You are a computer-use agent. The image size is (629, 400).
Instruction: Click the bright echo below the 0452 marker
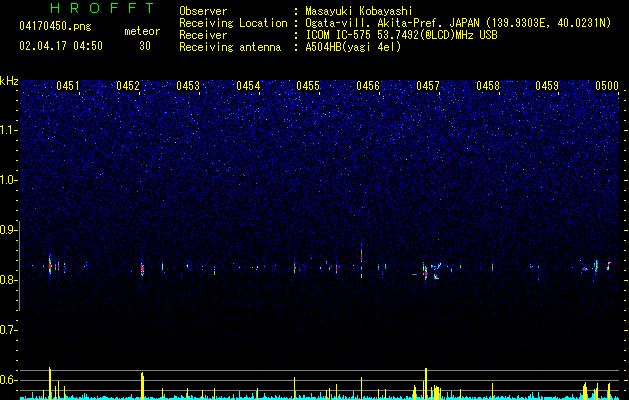click(x=142, y=269)
